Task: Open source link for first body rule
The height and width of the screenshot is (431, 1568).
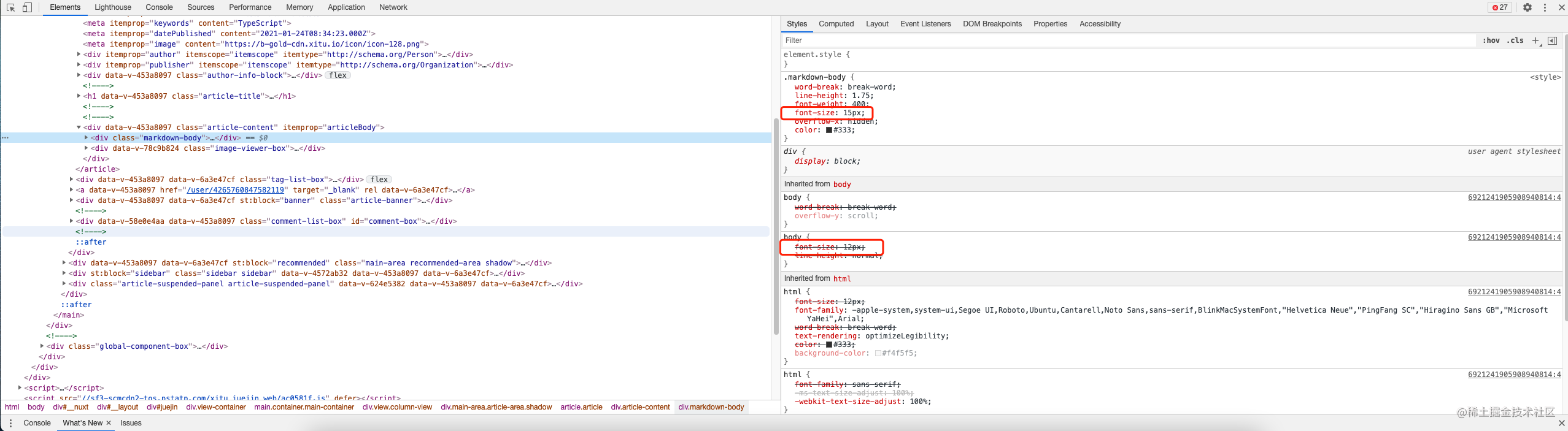Action: tap(1514, 197)
